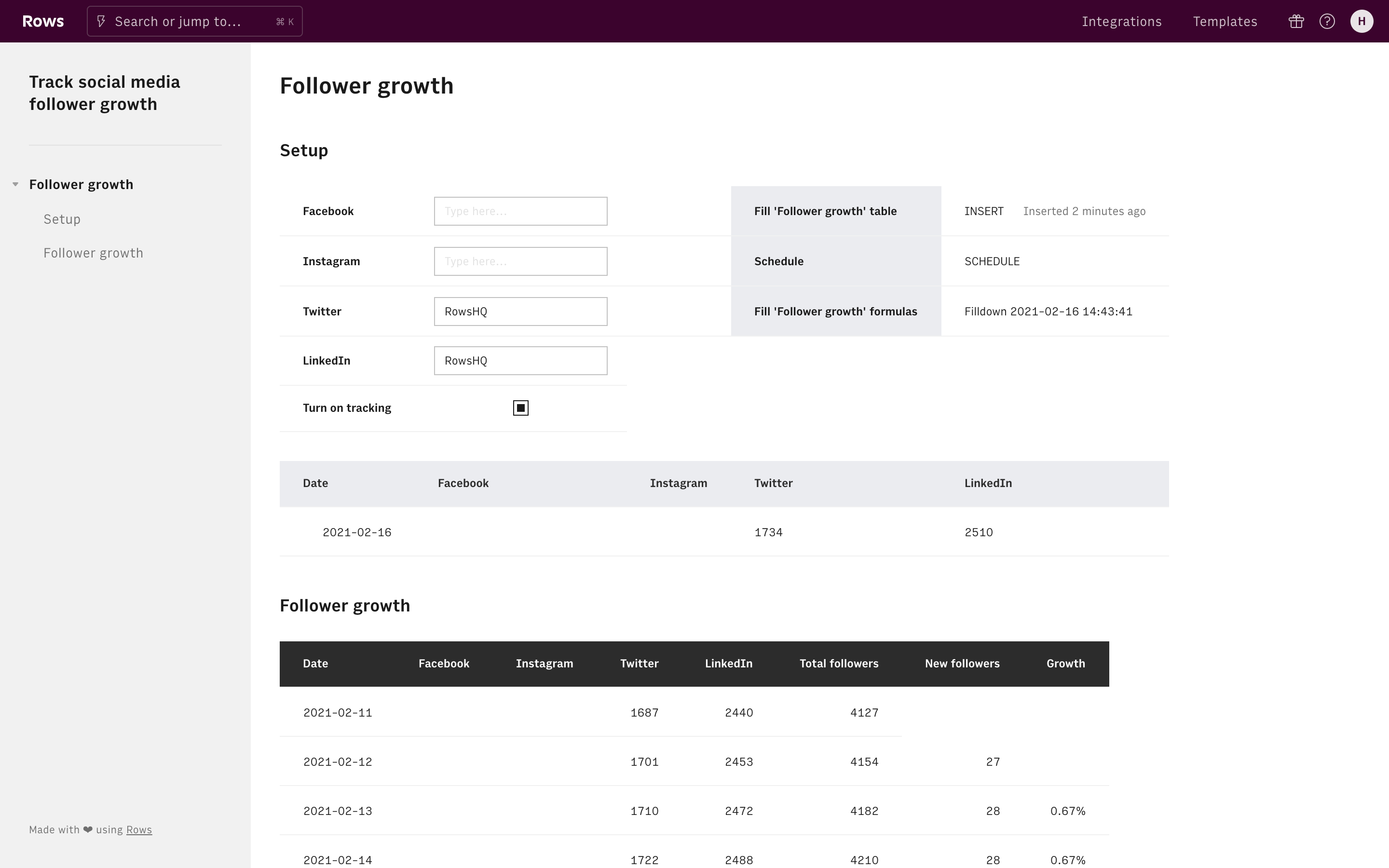This screenshot has height=868, width=1389.
Task: Click the lightning bolt icon in the search bar
Action: (101, 21)
